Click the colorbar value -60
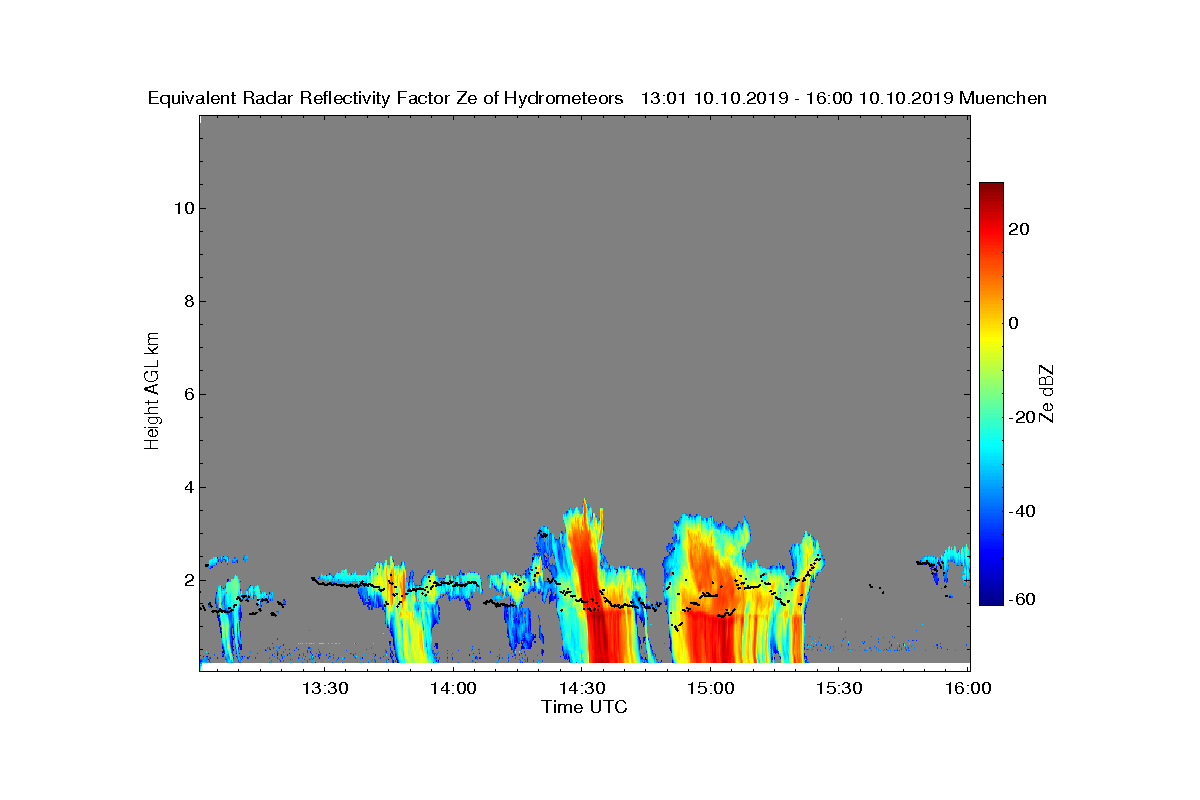The image size is (1200, 800). (x=1020, y=599)
